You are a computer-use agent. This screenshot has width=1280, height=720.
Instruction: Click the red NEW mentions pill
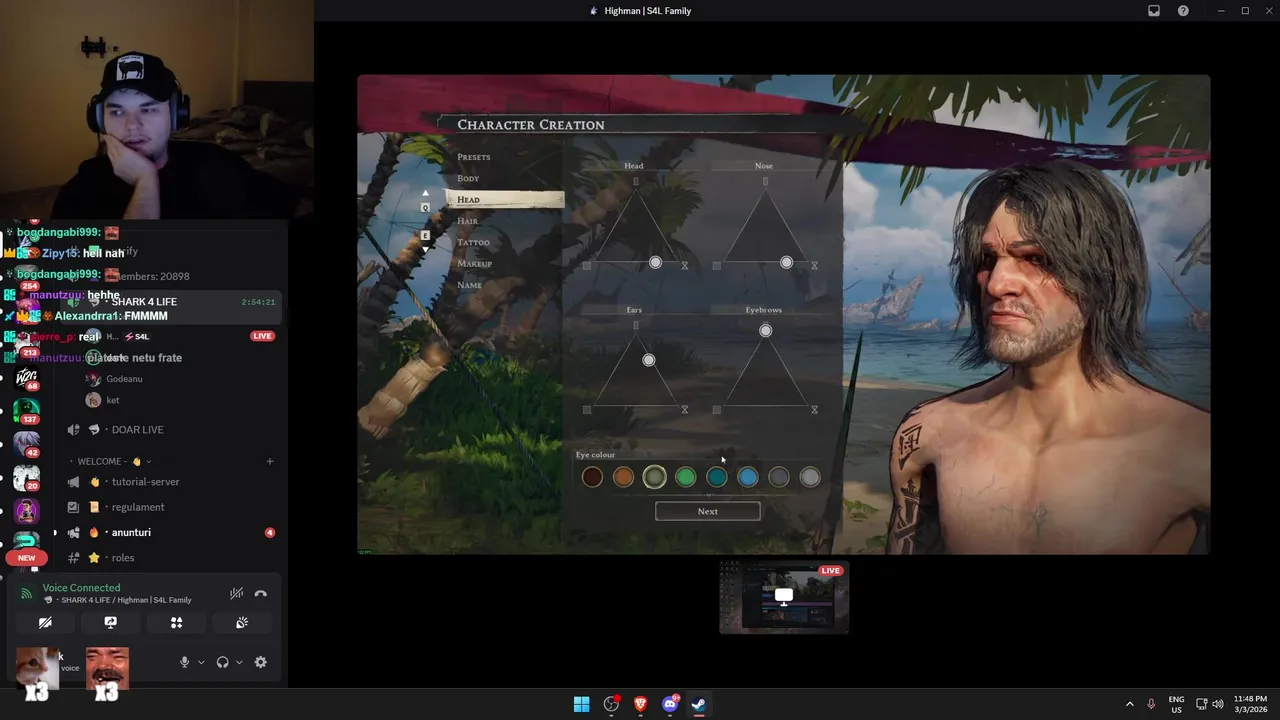[27, 558]
